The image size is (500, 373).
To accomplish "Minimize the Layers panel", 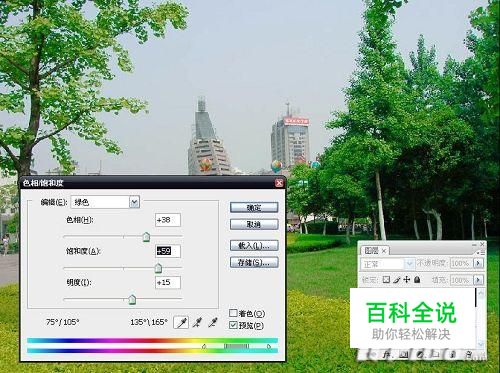I will 474,244.
